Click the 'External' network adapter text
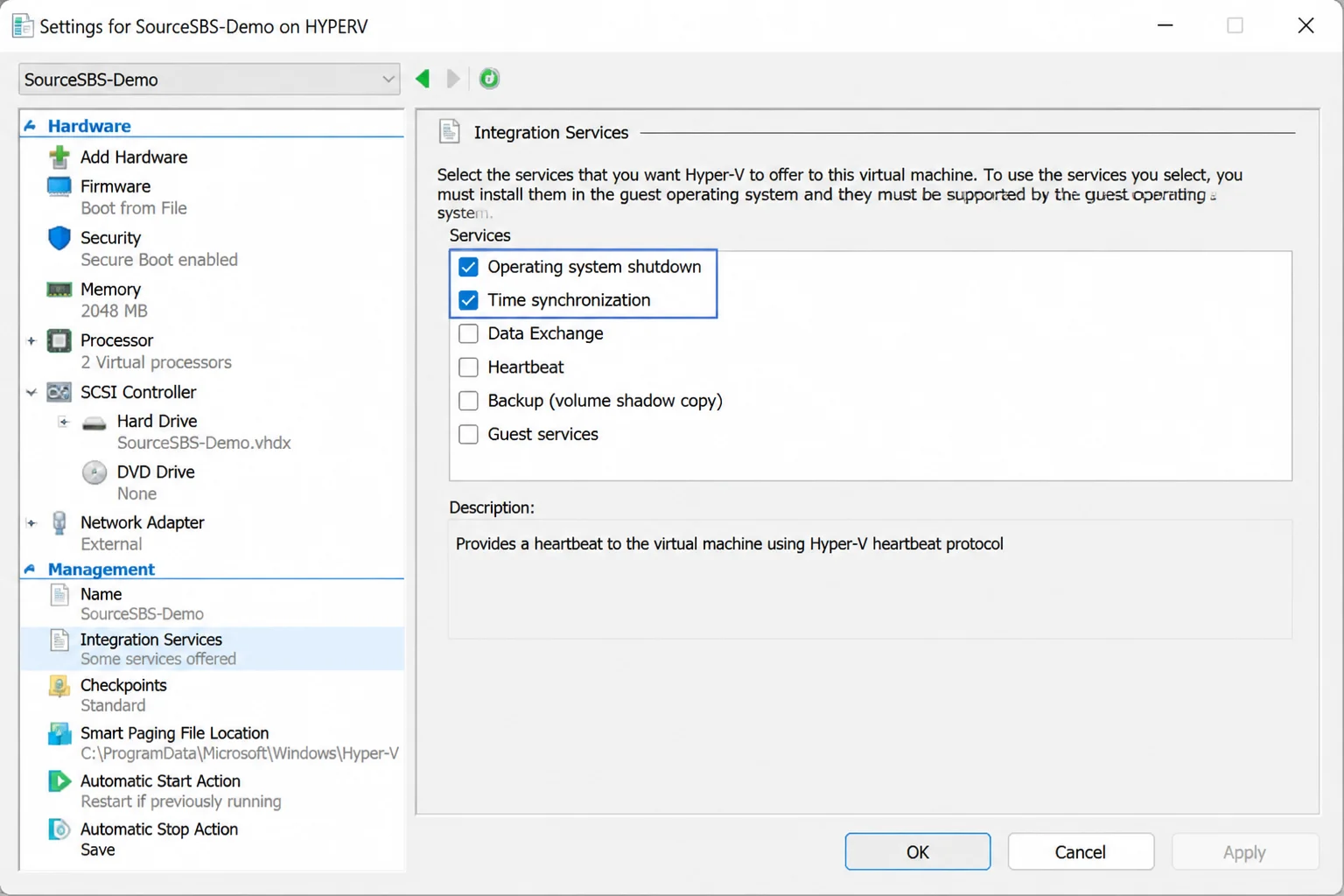This screenshot has width=1344, height=896. point(111,544)
